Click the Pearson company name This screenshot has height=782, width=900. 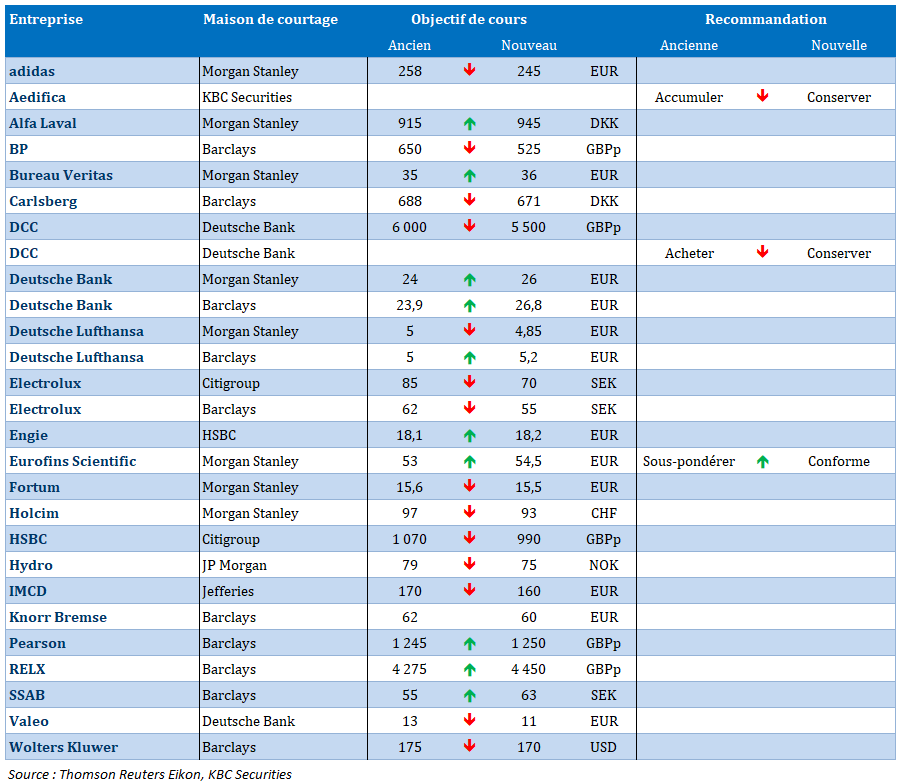coord(38,643)
